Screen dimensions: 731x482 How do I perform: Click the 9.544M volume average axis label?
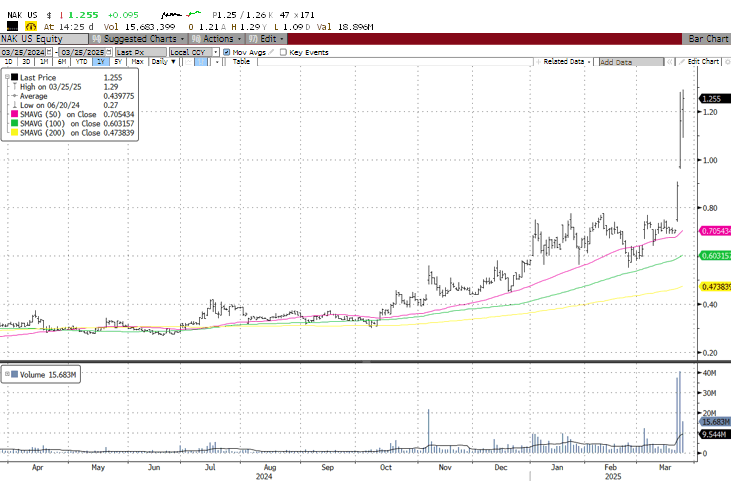click(715, 434)
